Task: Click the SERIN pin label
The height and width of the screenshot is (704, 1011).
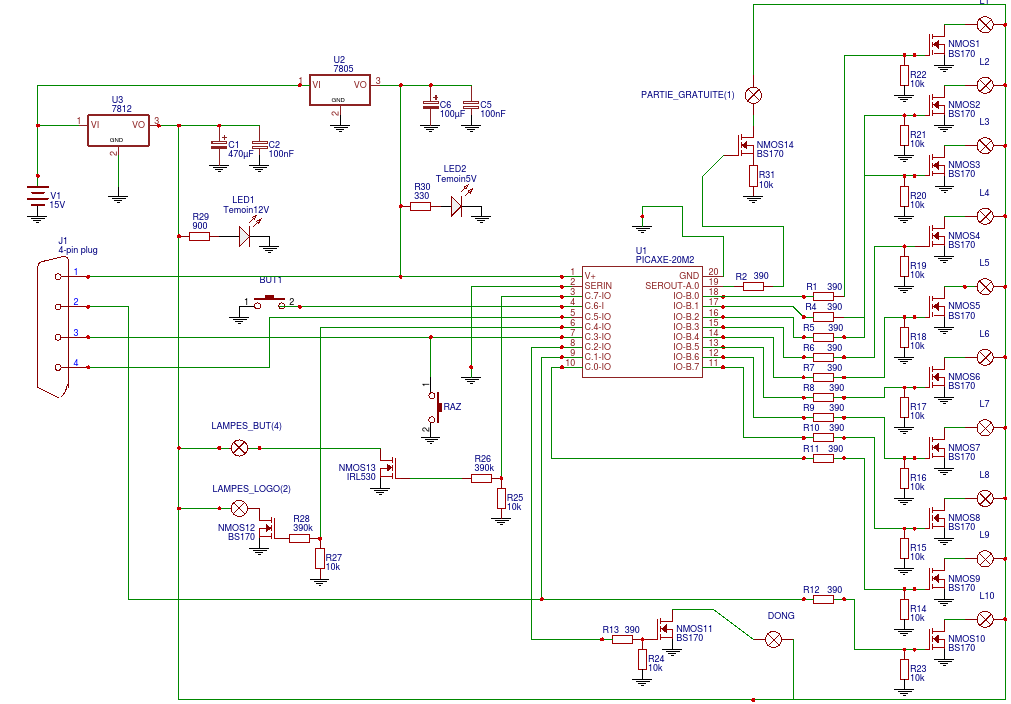Action: tap(598, 286)
